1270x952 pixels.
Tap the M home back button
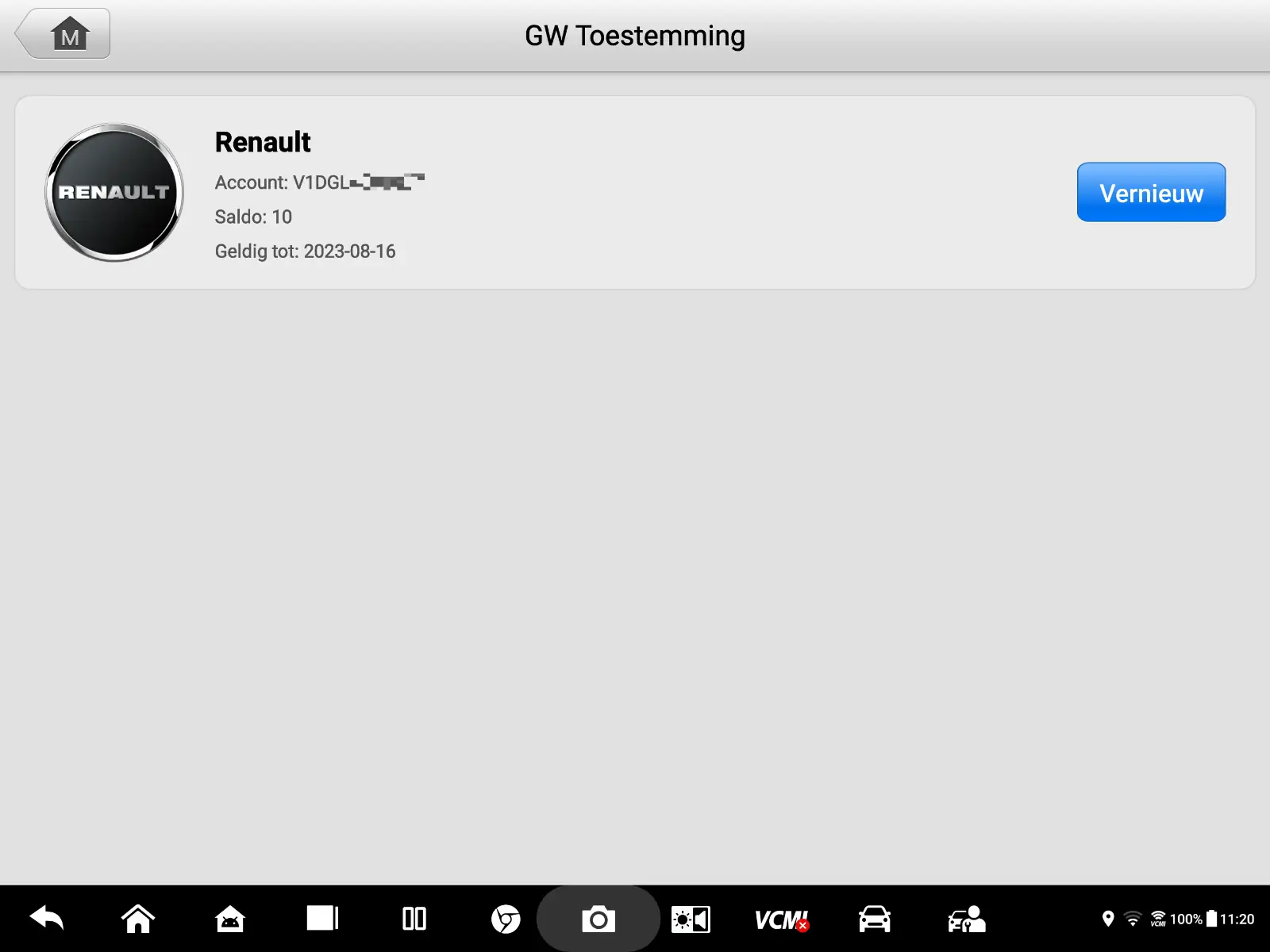(63, 34)
